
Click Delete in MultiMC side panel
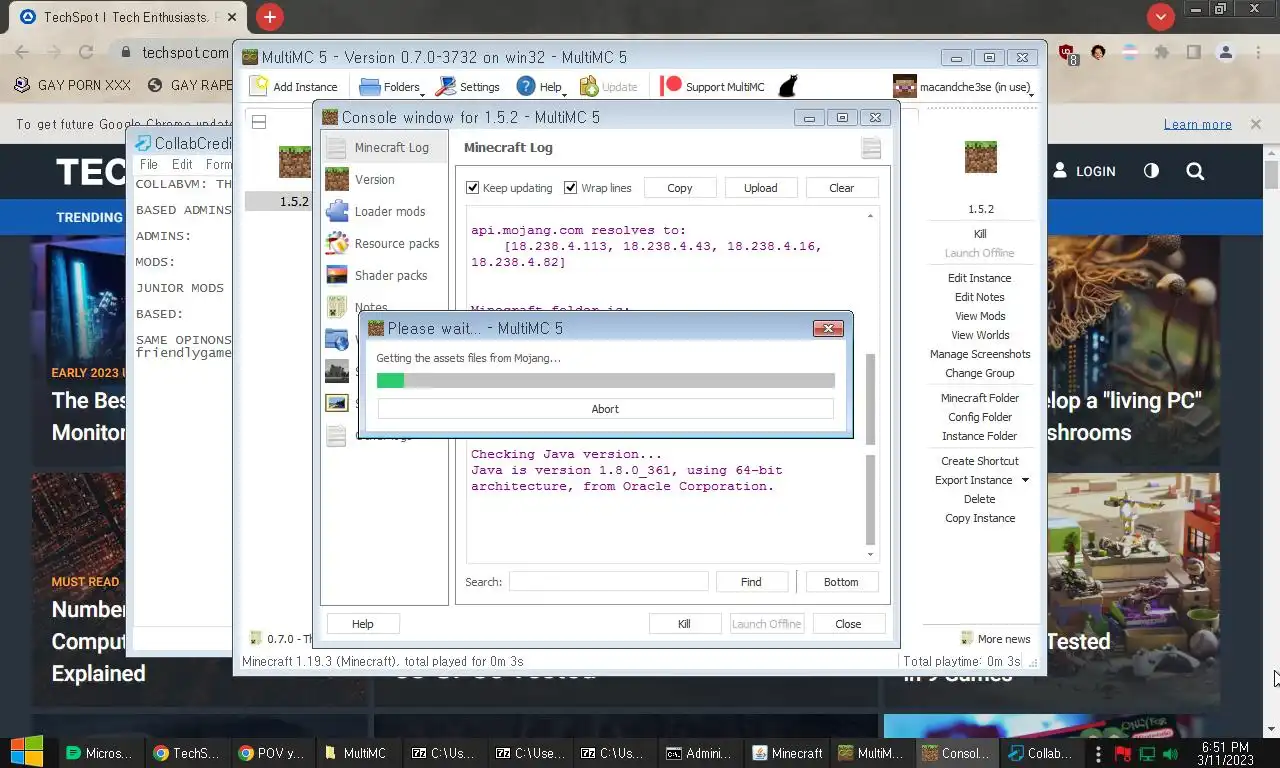tap(980, 499)
